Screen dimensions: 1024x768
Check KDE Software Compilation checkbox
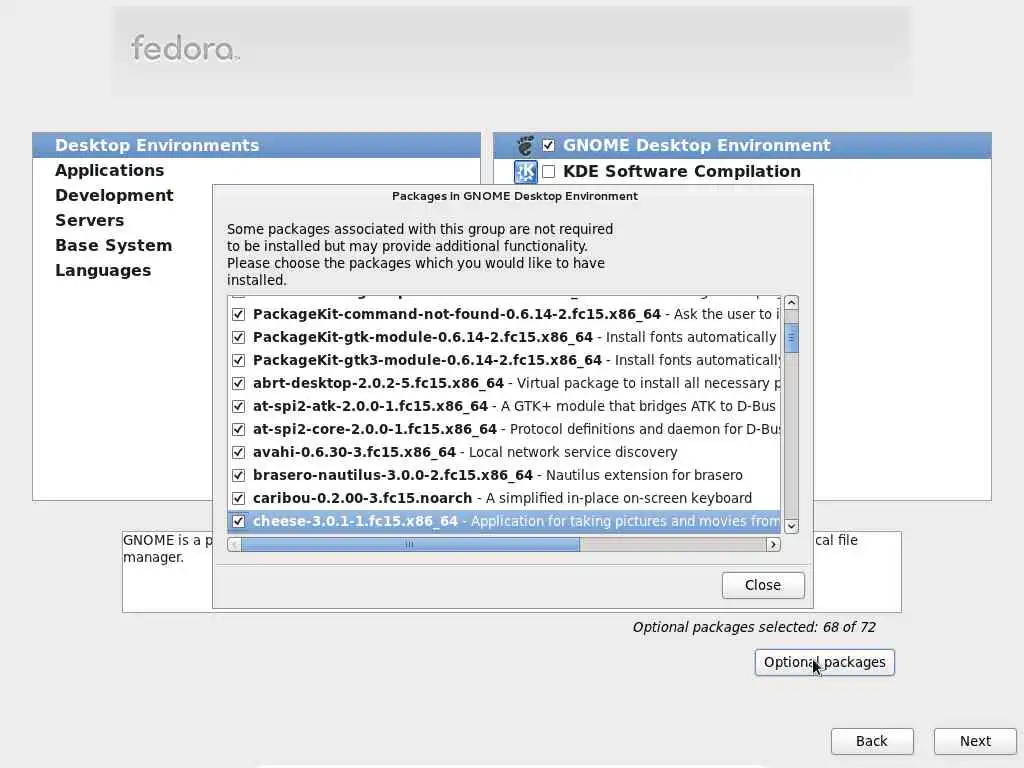(x=549, y=171)
